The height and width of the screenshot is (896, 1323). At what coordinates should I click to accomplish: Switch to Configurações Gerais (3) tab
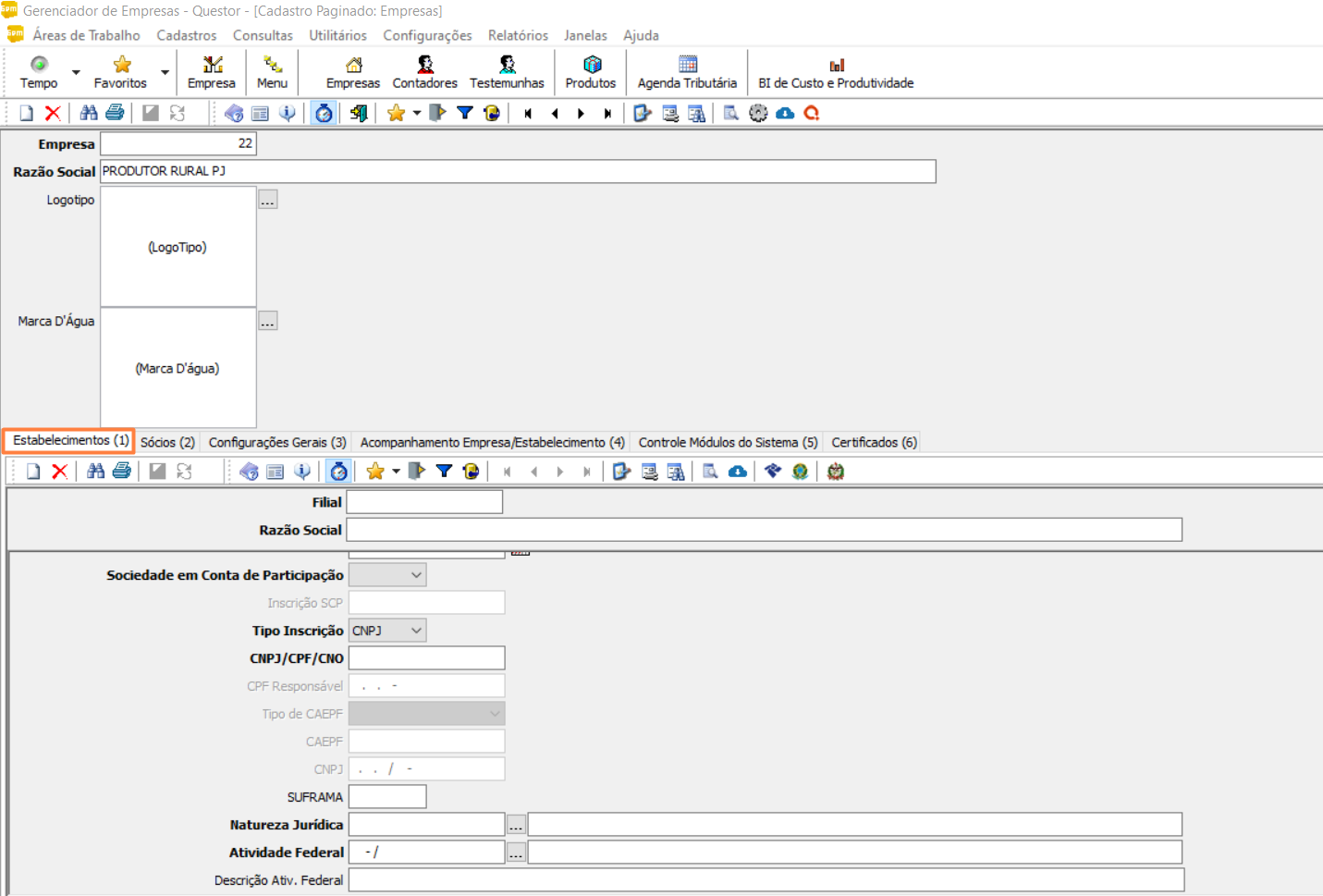[x=277, y=443]
